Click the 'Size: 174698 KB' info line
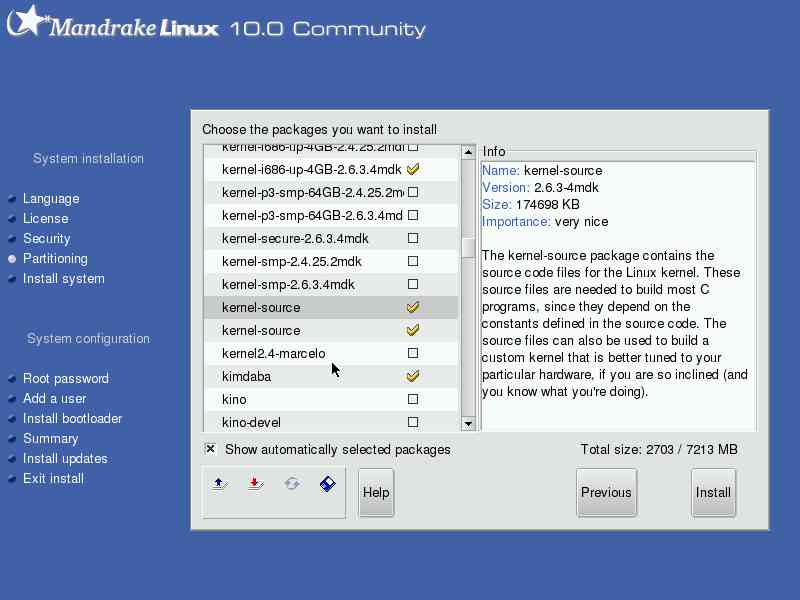800x600 pixels. (531, 205)
